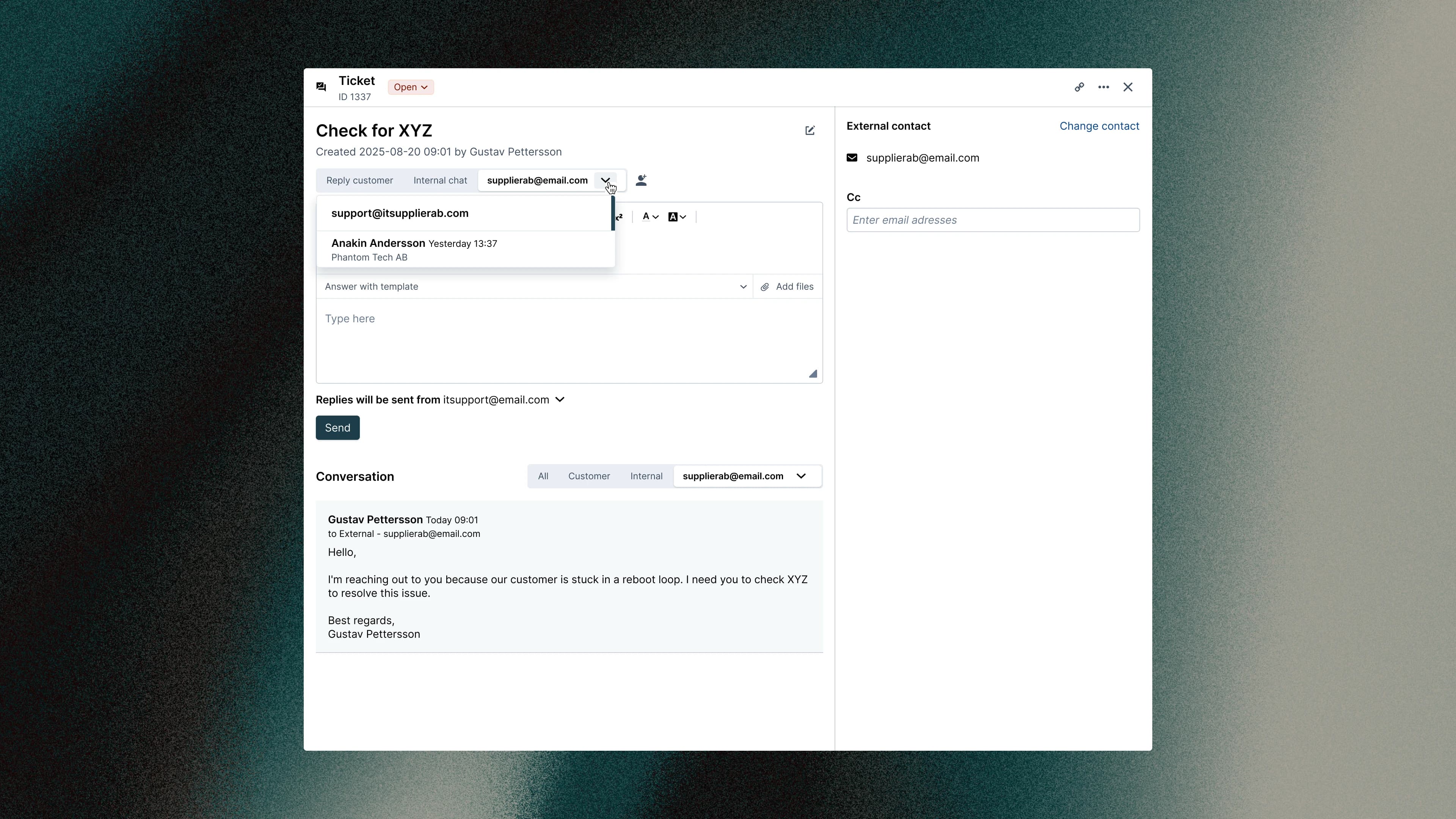Image resolution: width=1456 pixels, height=819 pixels.
Task: Click the add contact person icon
Action: pos(641,180)
